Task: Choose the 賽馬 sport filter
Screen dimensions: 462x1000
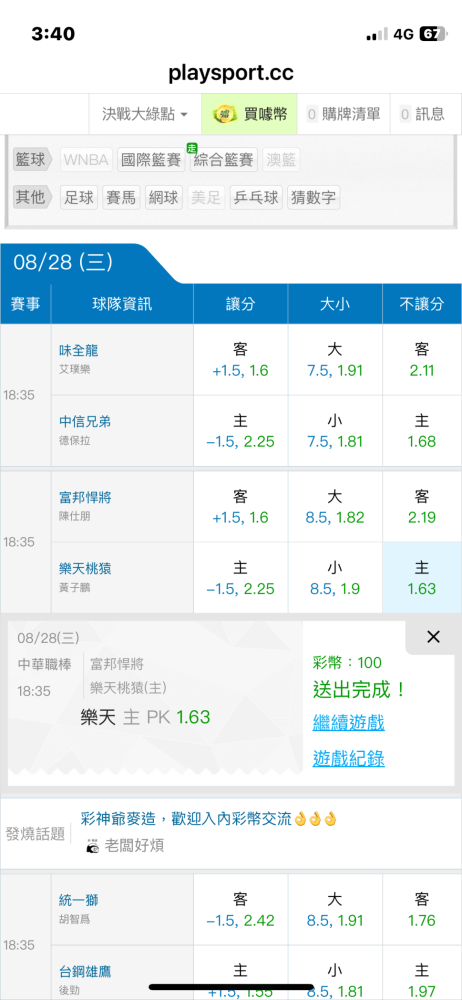Action: point(121,198)
